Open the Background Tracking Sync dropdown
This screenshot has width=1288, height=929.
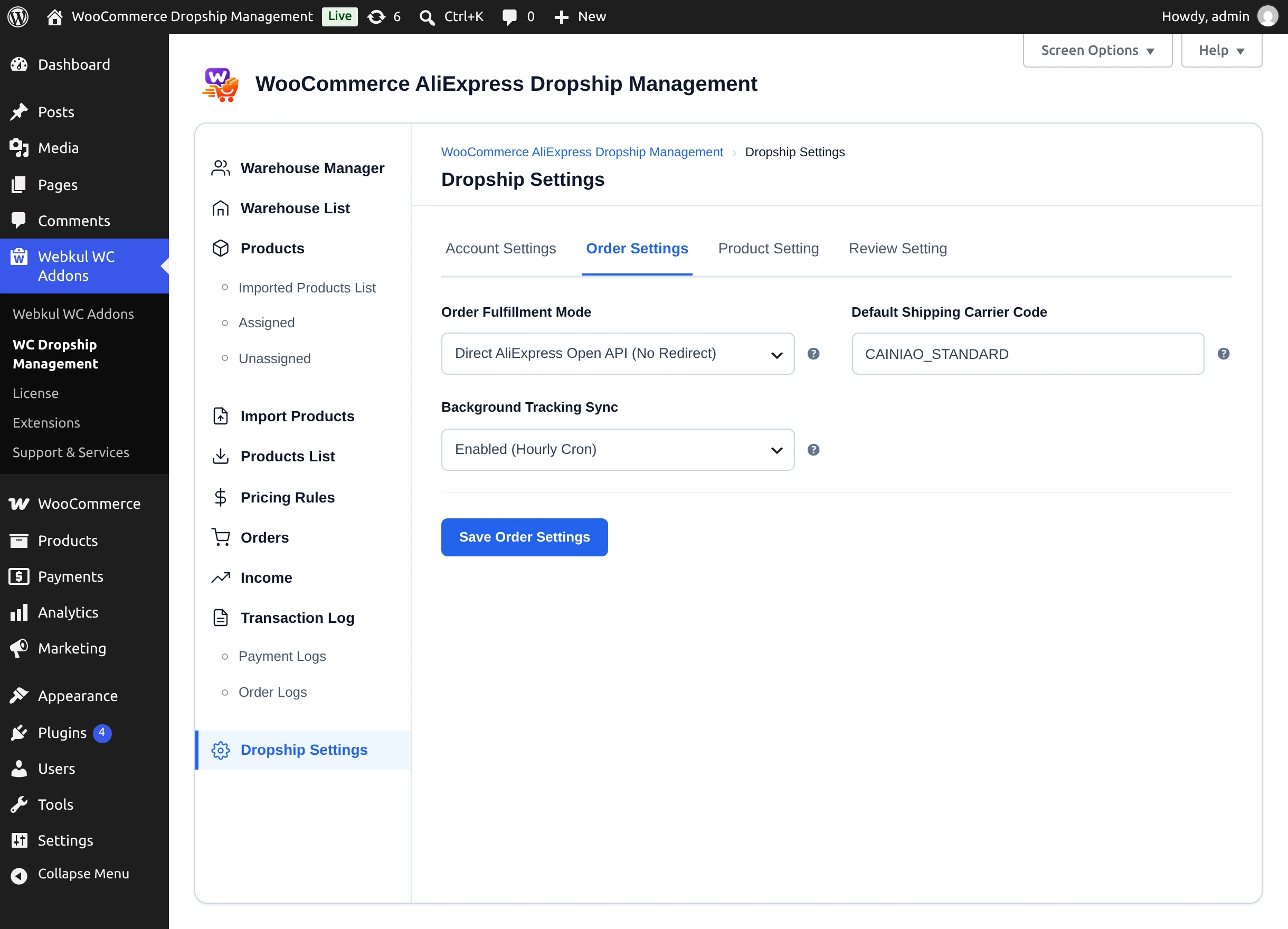click(x=617, y=450)
